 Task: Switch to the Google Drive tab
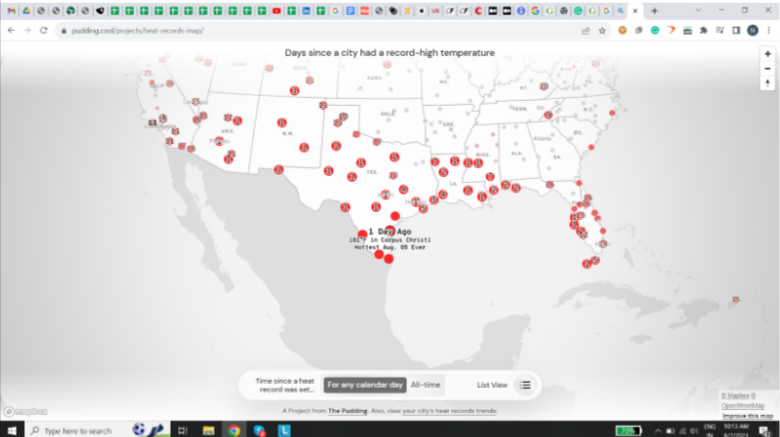[26, 10]
